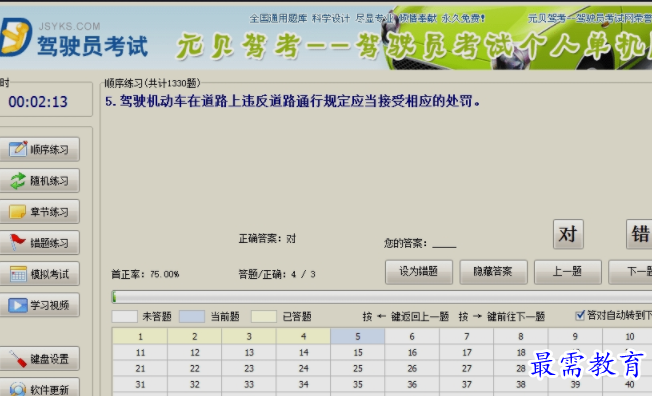
Task: Click the 答题/正确: 4 / 3 statistic
Action: coord(277,274)
